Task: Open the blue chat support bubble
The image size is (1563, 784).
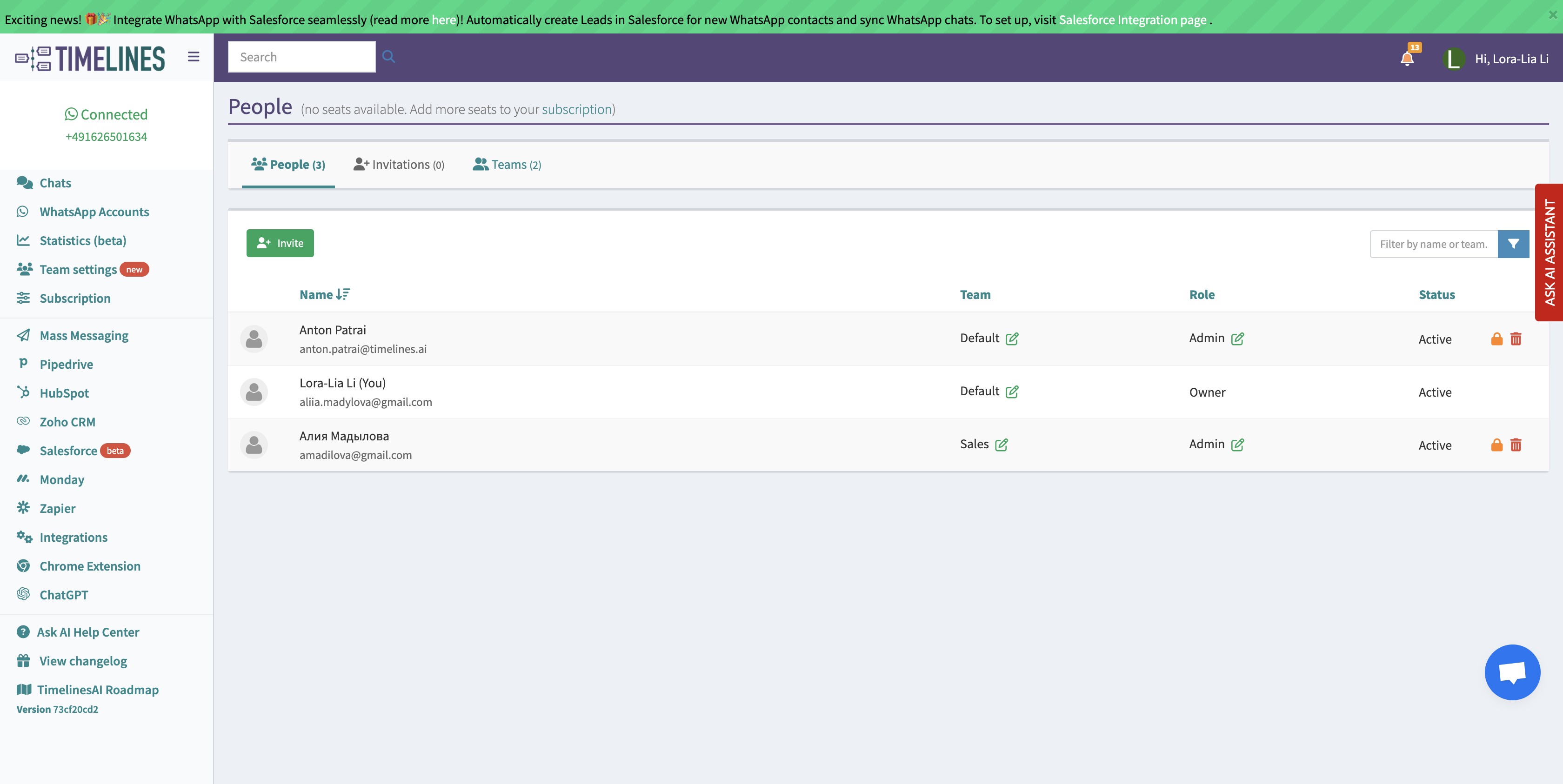Action: pyautogui.click(x=1511, y=672)
